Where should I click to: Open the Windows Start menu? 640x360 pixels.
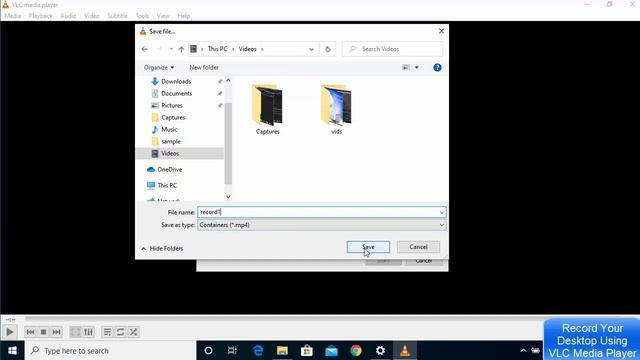tap(12, 351)
